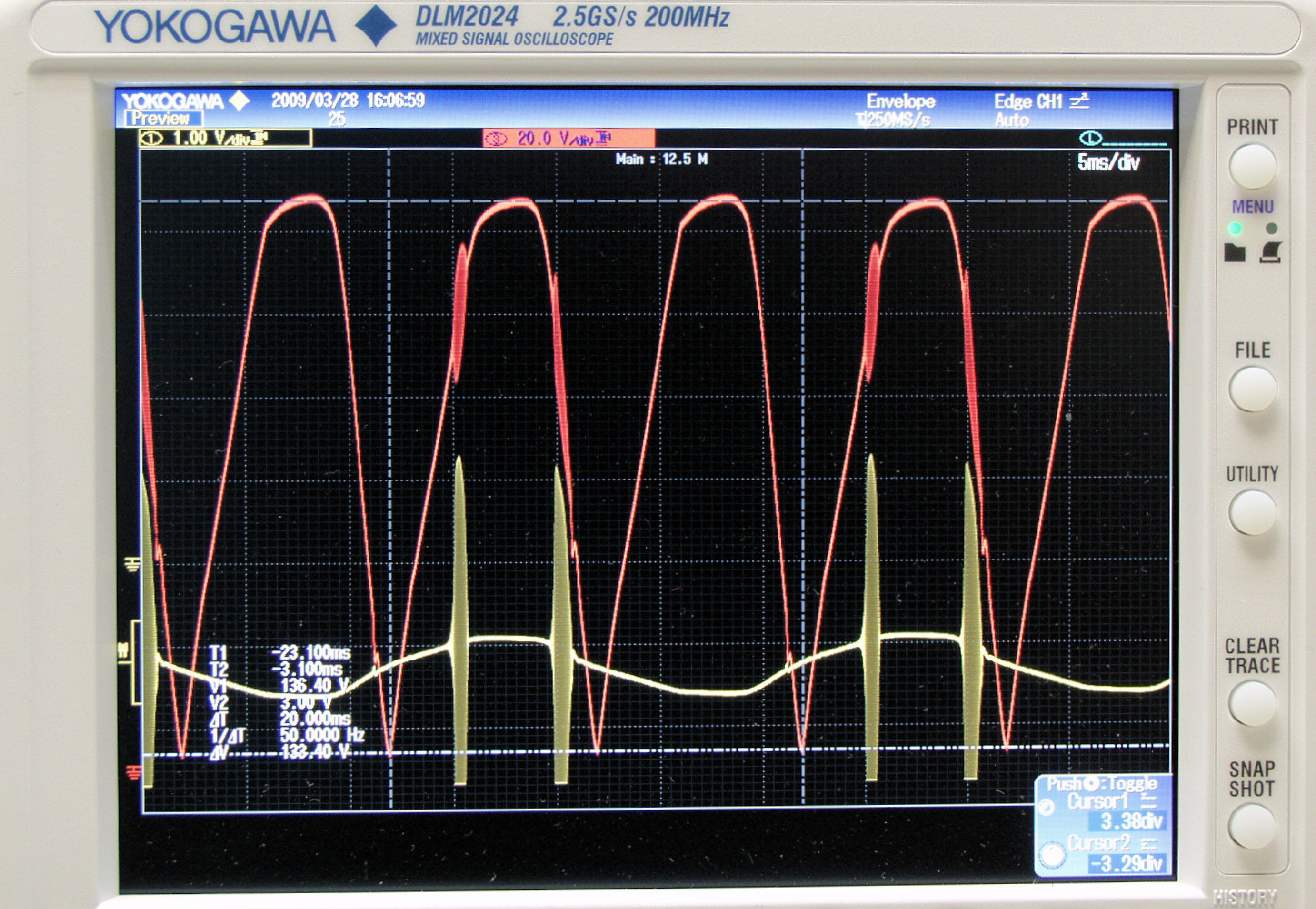Click the CH1 yellow ground level marker

pos(132,564)
